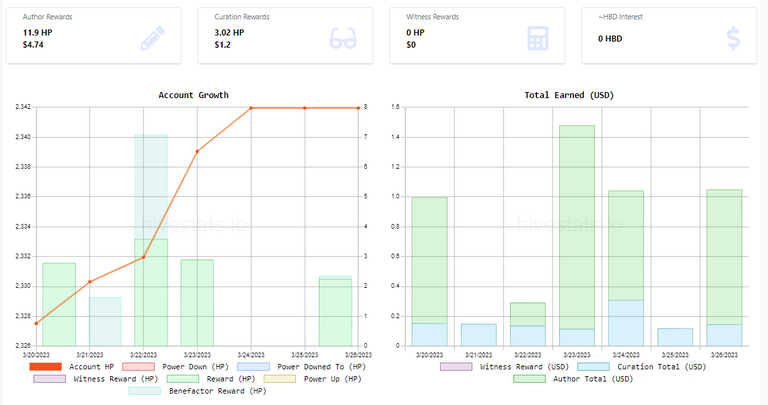The image size is (768, 405).
Task: Click the Power Downed To (HP) legend label
Action: tap(321, 367)
